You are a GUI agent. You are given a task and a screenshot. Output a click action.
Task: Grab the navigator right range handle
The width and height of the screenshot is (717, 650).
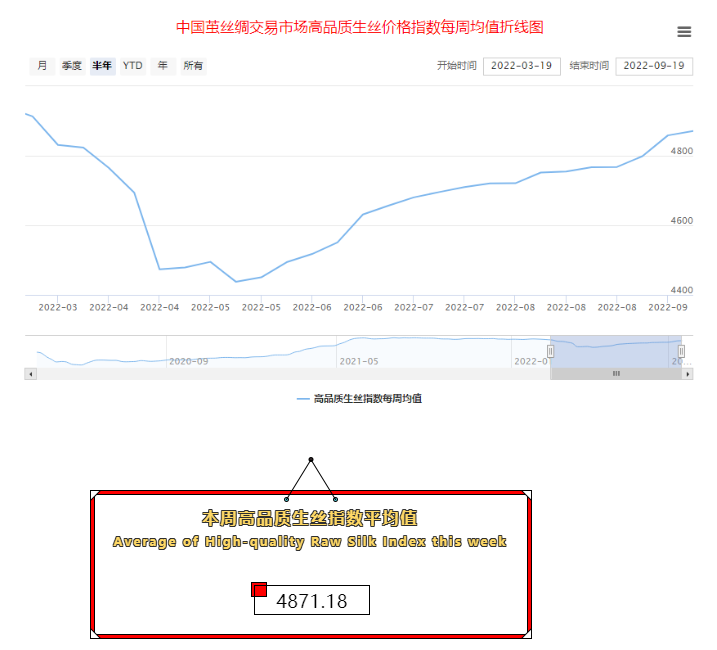point(681,351)
